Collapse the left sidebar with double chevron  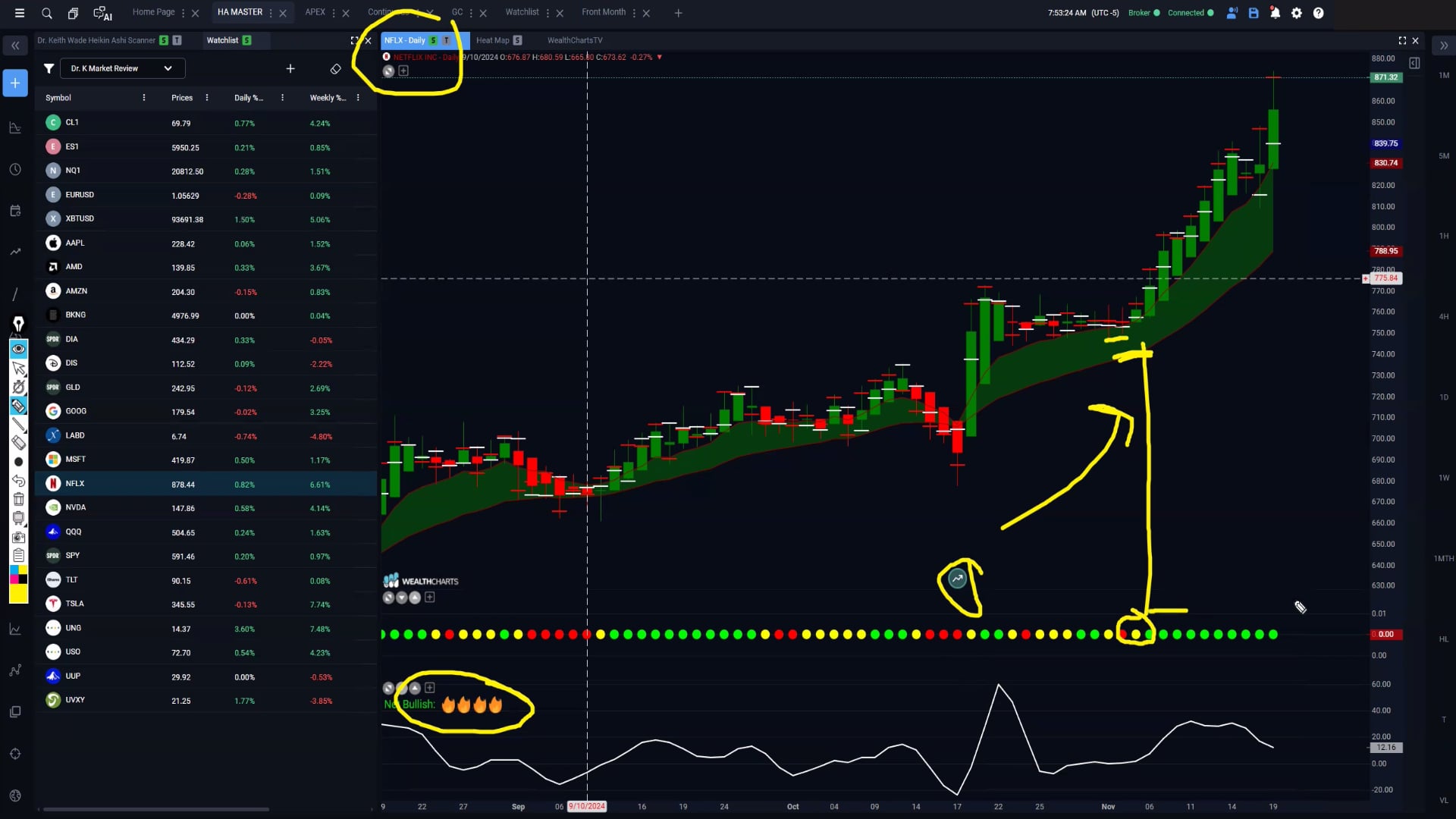pyautogui.click(x=15, y=45)
